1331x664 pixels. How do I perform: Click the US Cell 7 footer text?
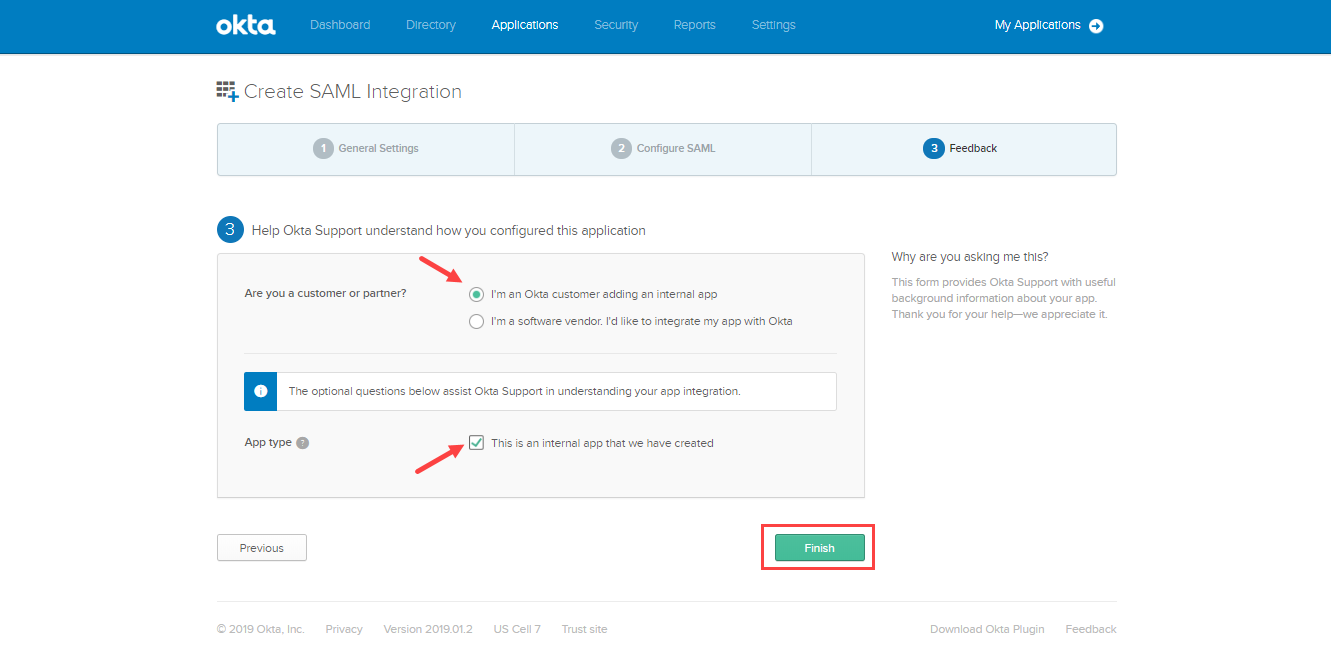(x=517, y=629)
